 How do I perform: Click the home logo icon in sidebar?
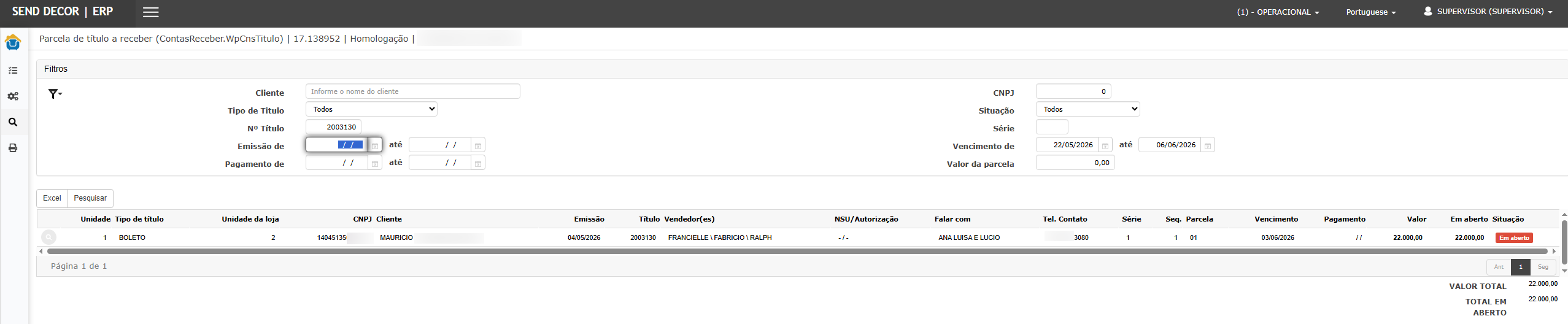point(13,43)
